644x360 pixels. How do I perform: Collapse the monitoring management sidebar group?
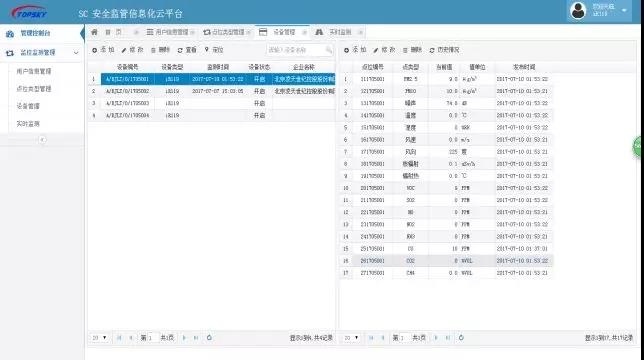click(76, 53)
